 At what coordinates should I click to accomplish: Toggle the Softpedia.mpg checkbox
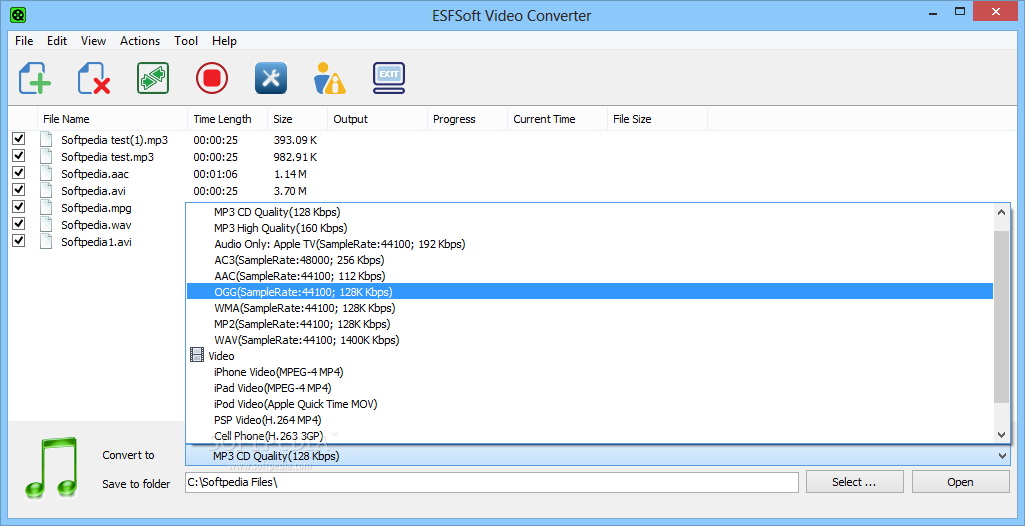[19, 206]
